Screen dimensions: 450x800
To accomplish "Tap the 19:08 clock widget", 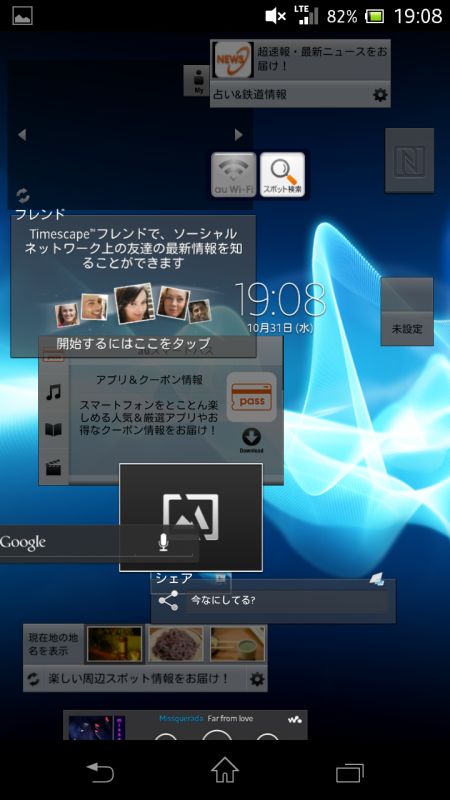I will point(280,299).
